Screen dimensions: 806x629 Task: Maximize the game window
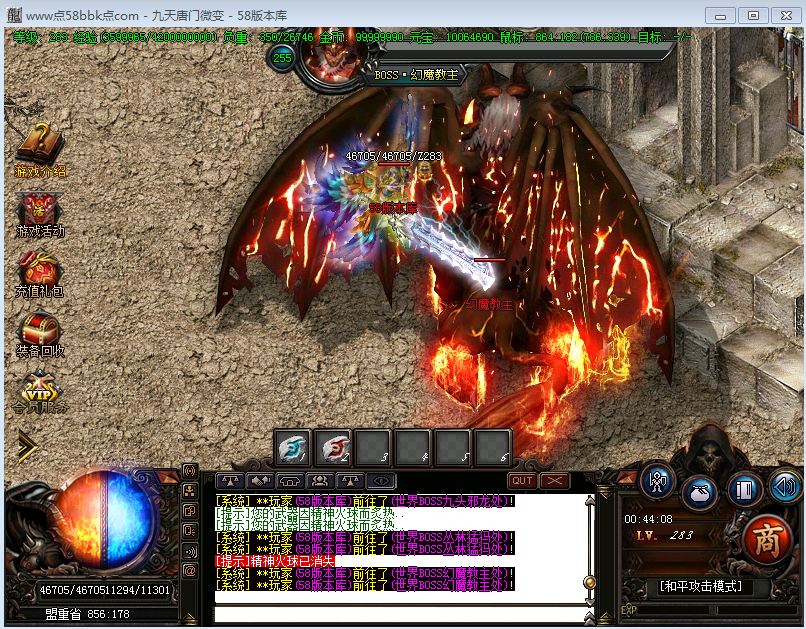pyautogui.click(x=753, y=15)
